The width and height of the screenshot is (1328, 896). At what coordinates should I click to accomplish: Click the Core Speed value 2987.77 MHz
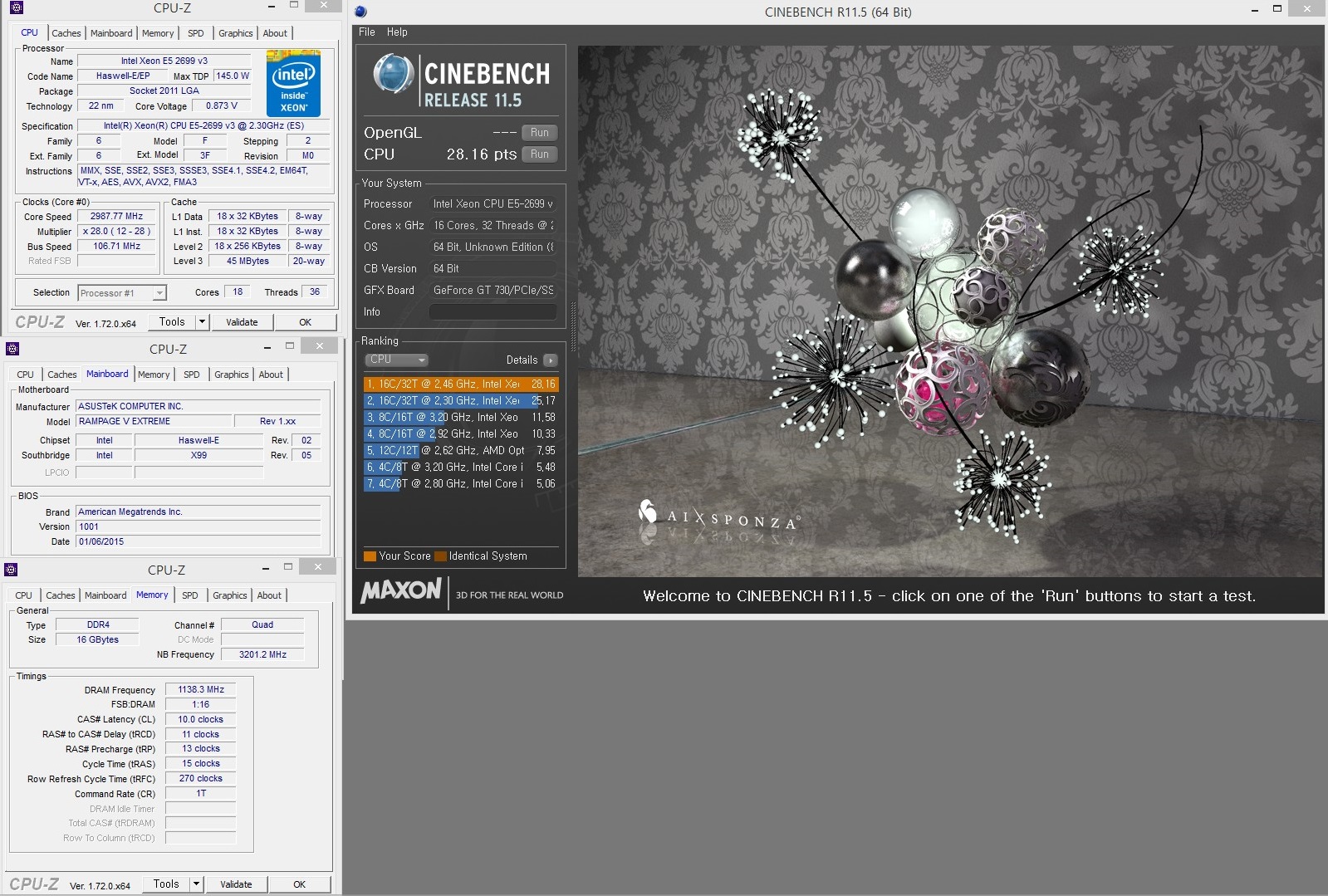click(117, 217)
